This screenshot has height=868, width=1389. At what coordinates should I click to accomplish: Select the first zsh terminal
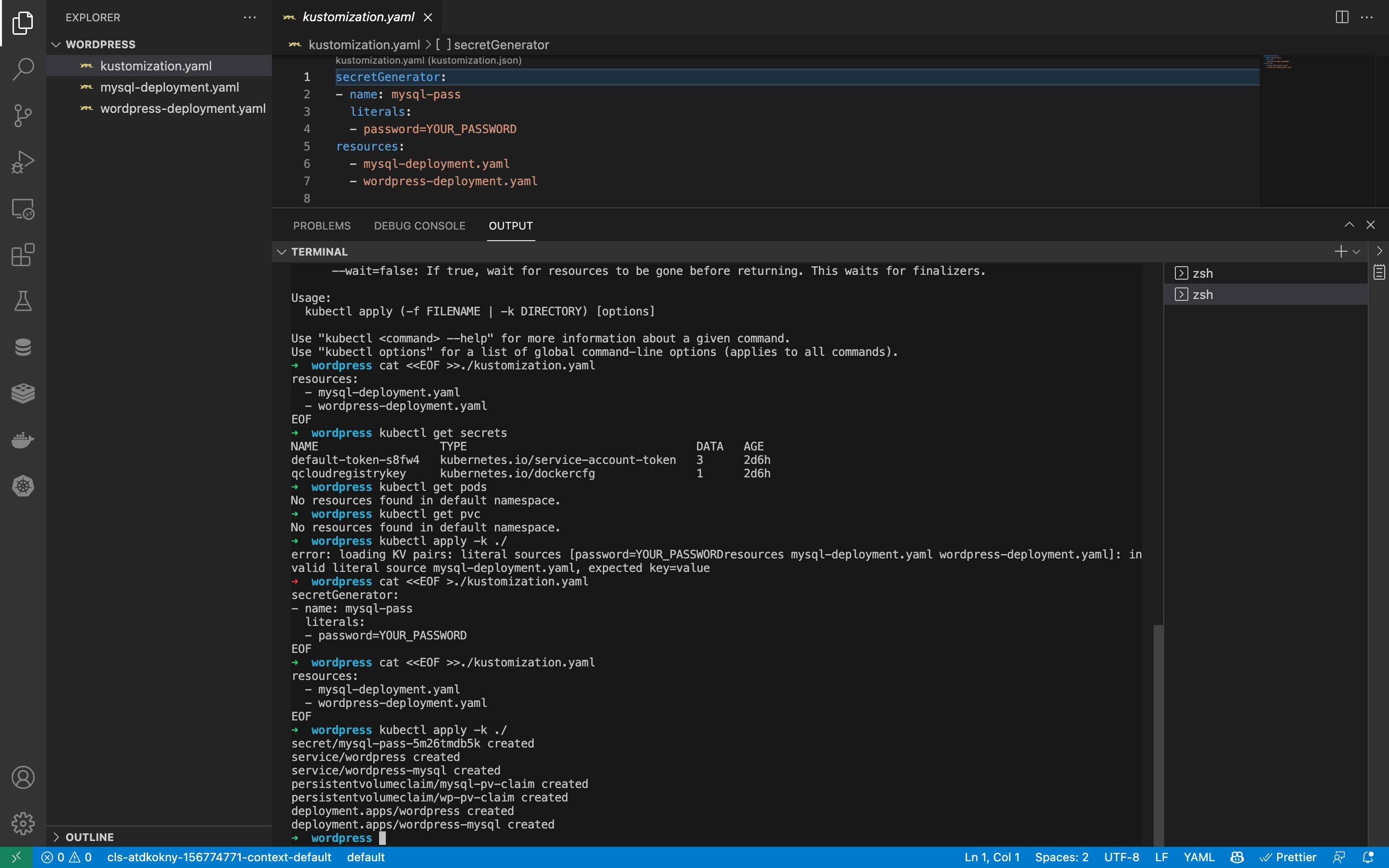coord(1266,273)
